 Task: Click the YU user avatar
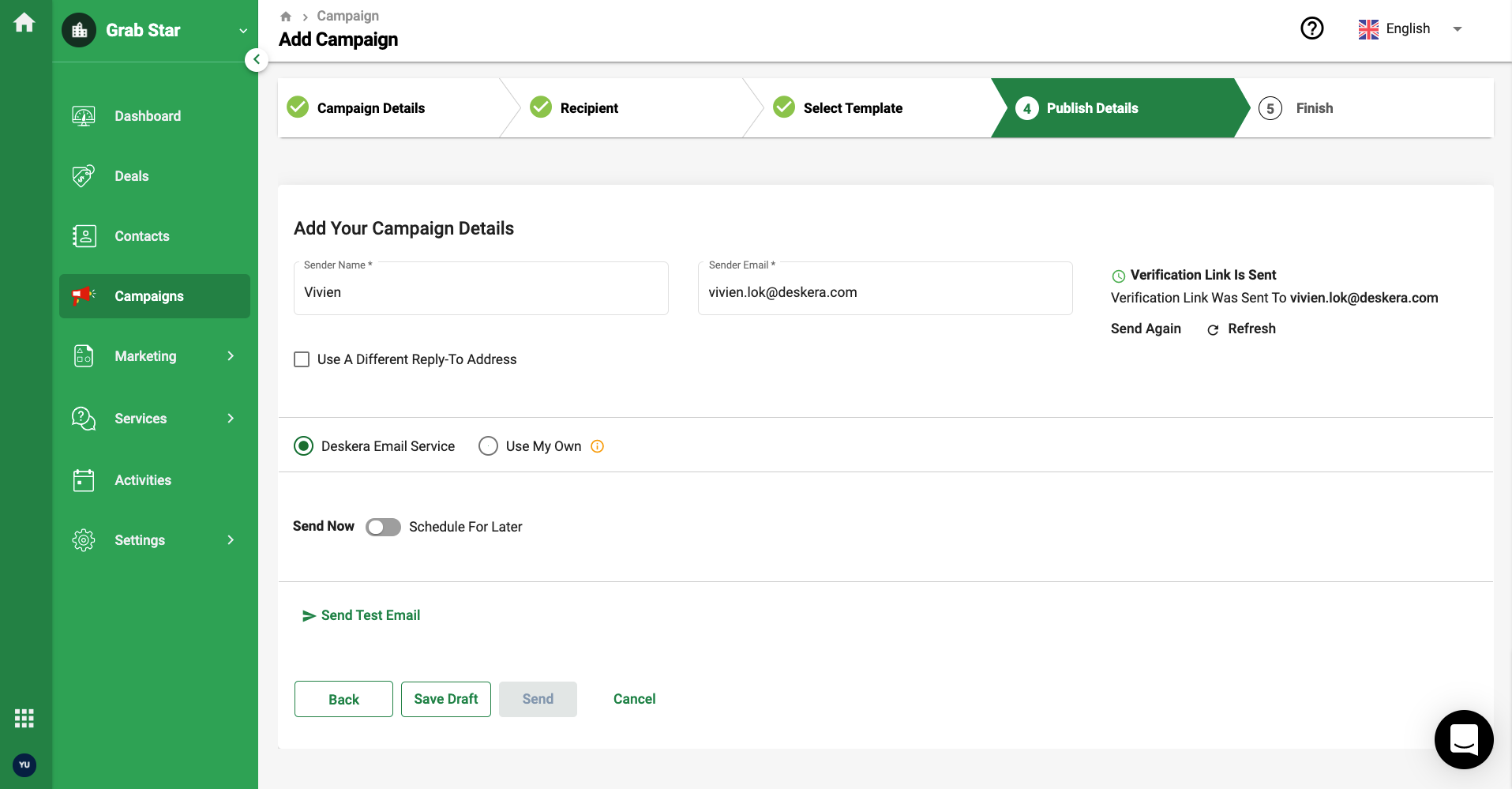[x=24, y=765]
